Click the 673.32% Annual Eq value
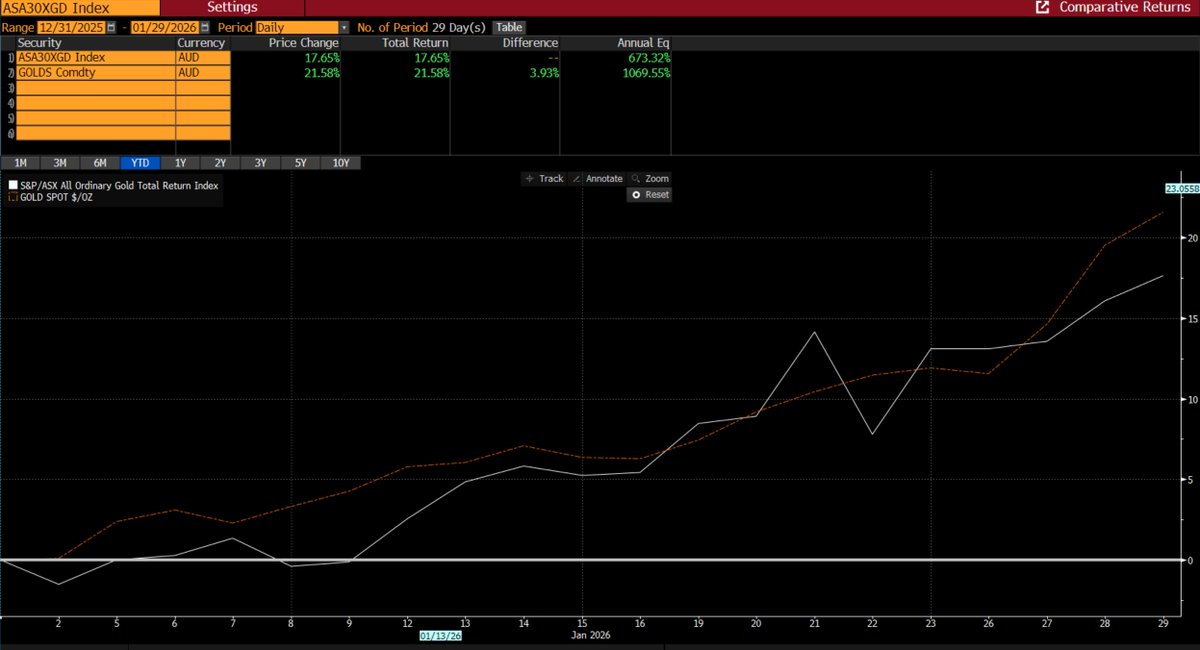The image size is (1200, 650). point(648,58)
